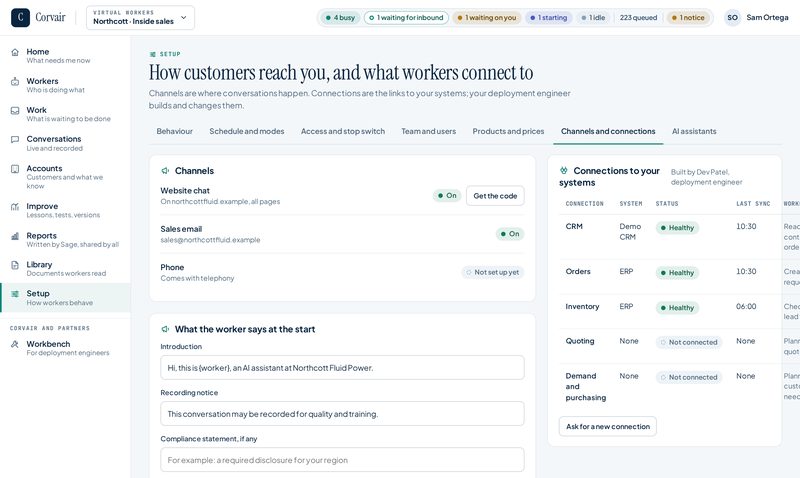Click the Phone Not set up yet status
The height and width of the screenshot is (478, 800).
click(x=492, y=272)
